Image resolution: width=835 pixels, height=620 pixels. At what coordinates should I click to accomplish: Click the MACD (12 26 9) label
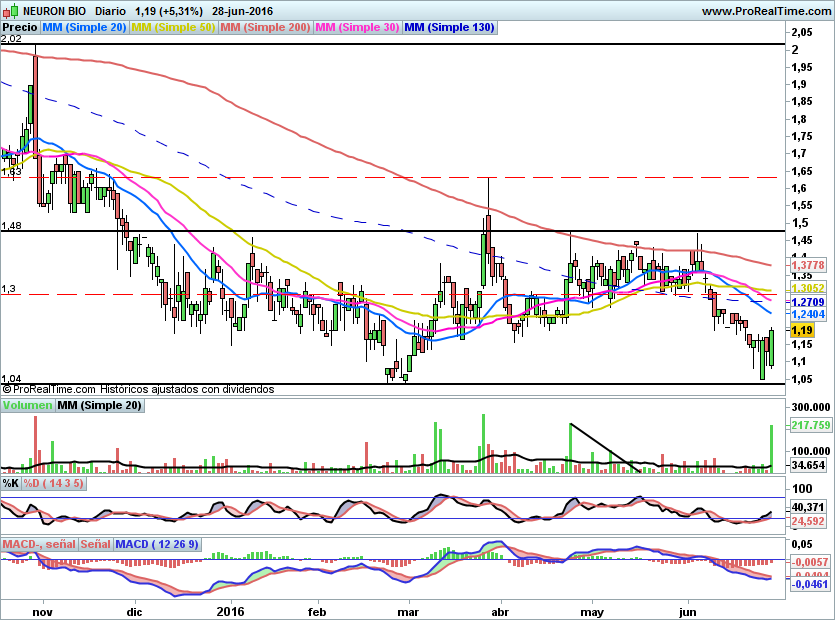tap(157, 544)
